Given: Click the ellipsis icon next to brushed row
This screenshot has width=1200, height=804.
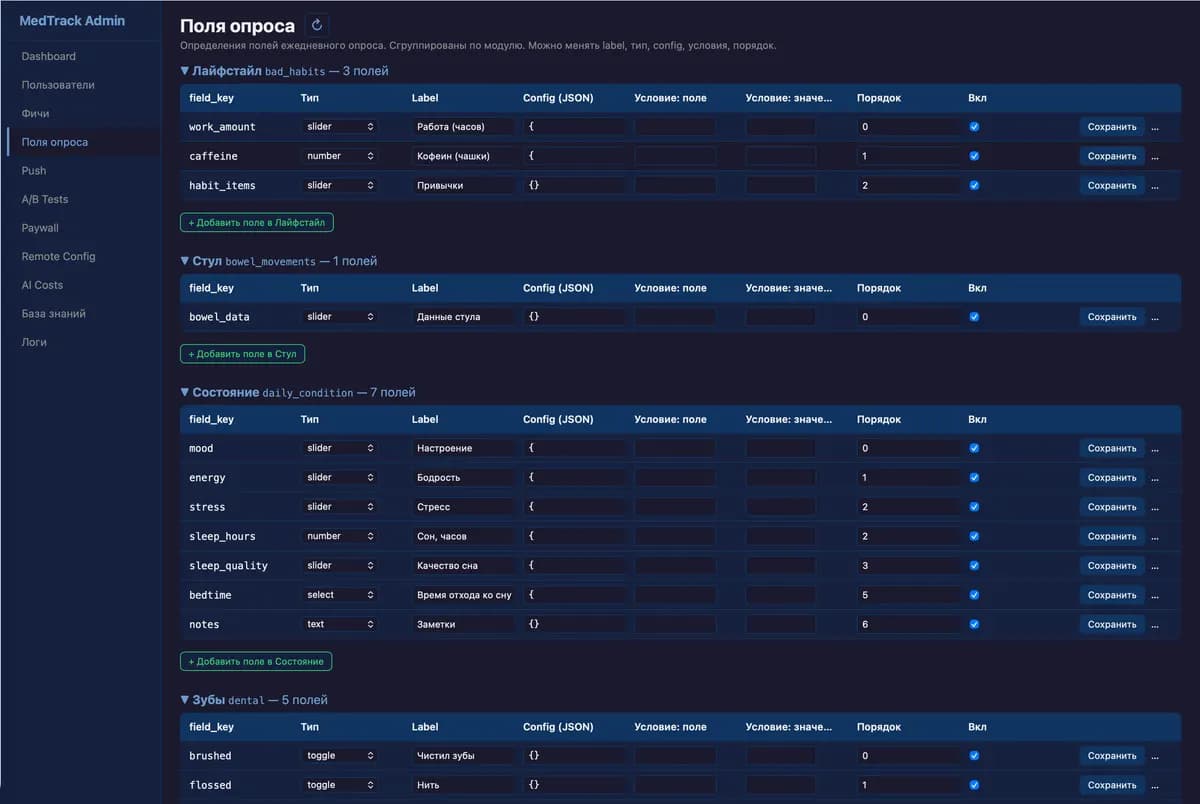Looking at the screenshot, I should pos(1155,756).
